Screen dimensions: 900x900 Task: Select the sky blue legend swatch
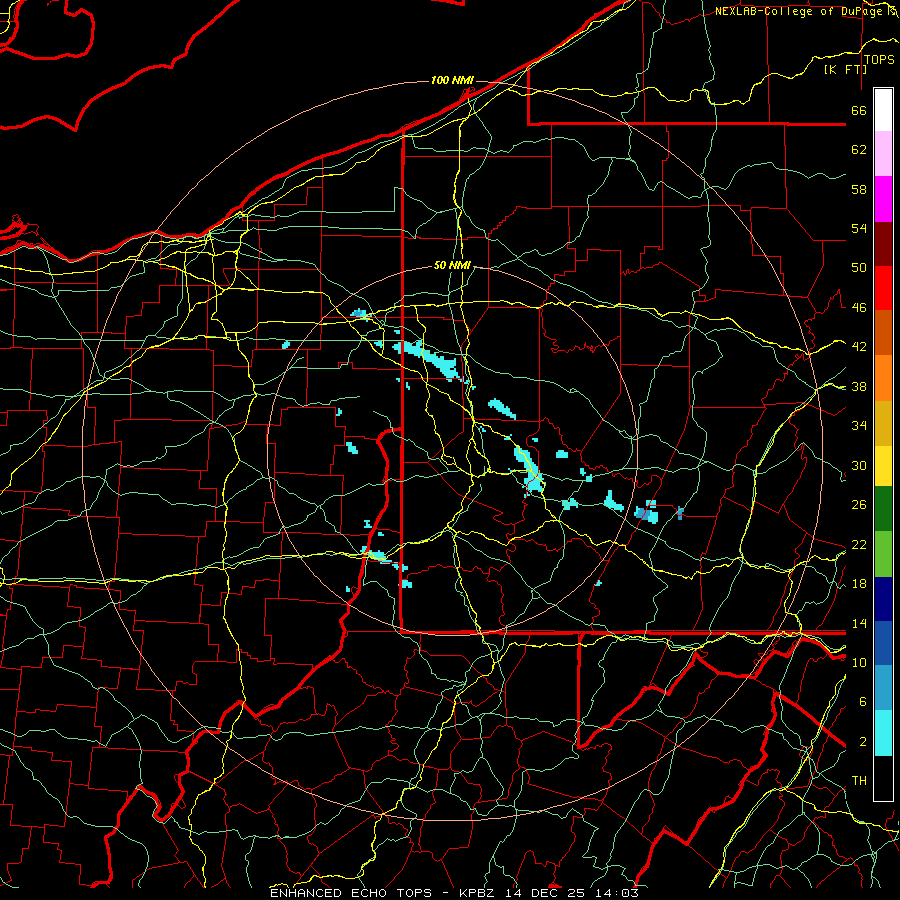pyautogui.click(x=883, y=688)
